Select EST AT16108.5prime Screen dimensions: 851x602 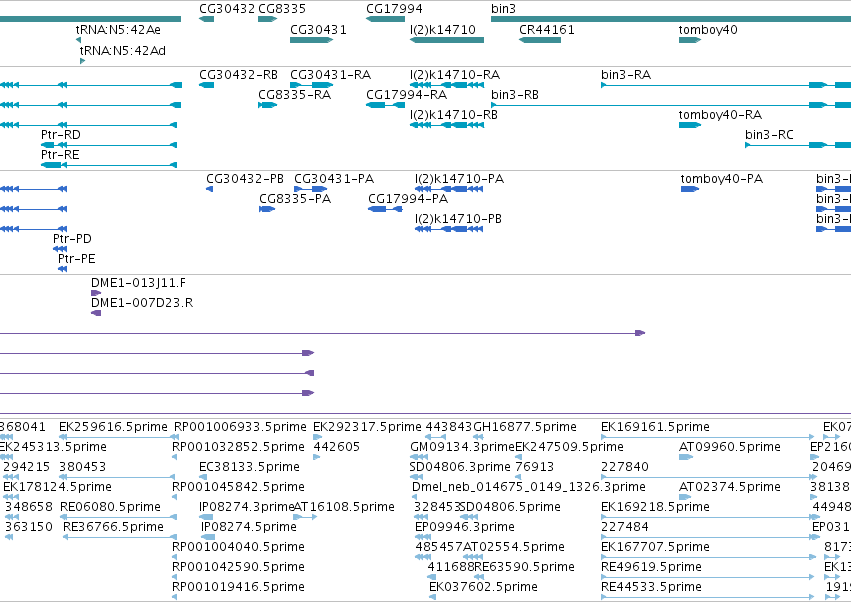point(305,517)
